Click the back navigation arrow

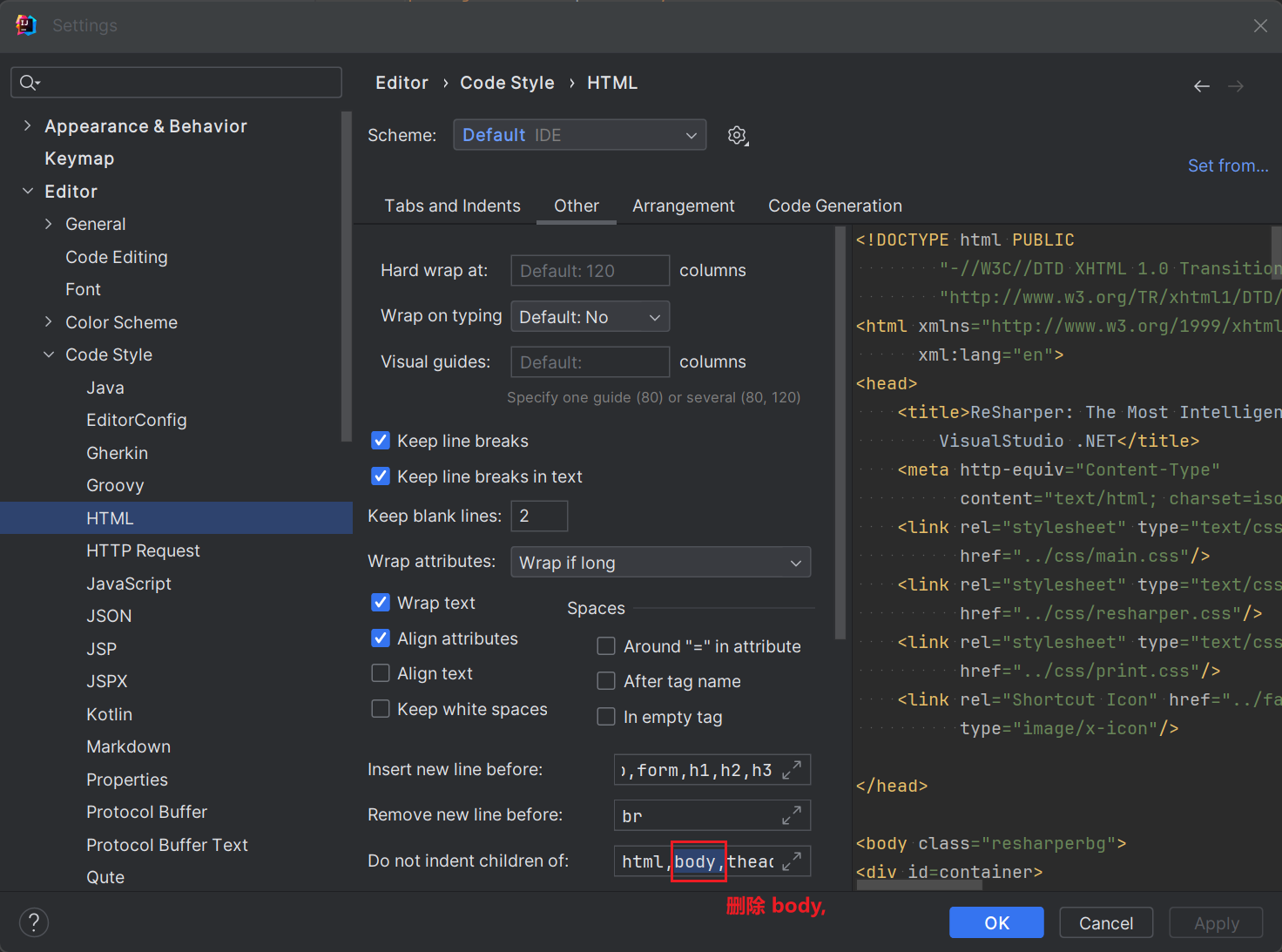click(1202, 86)
